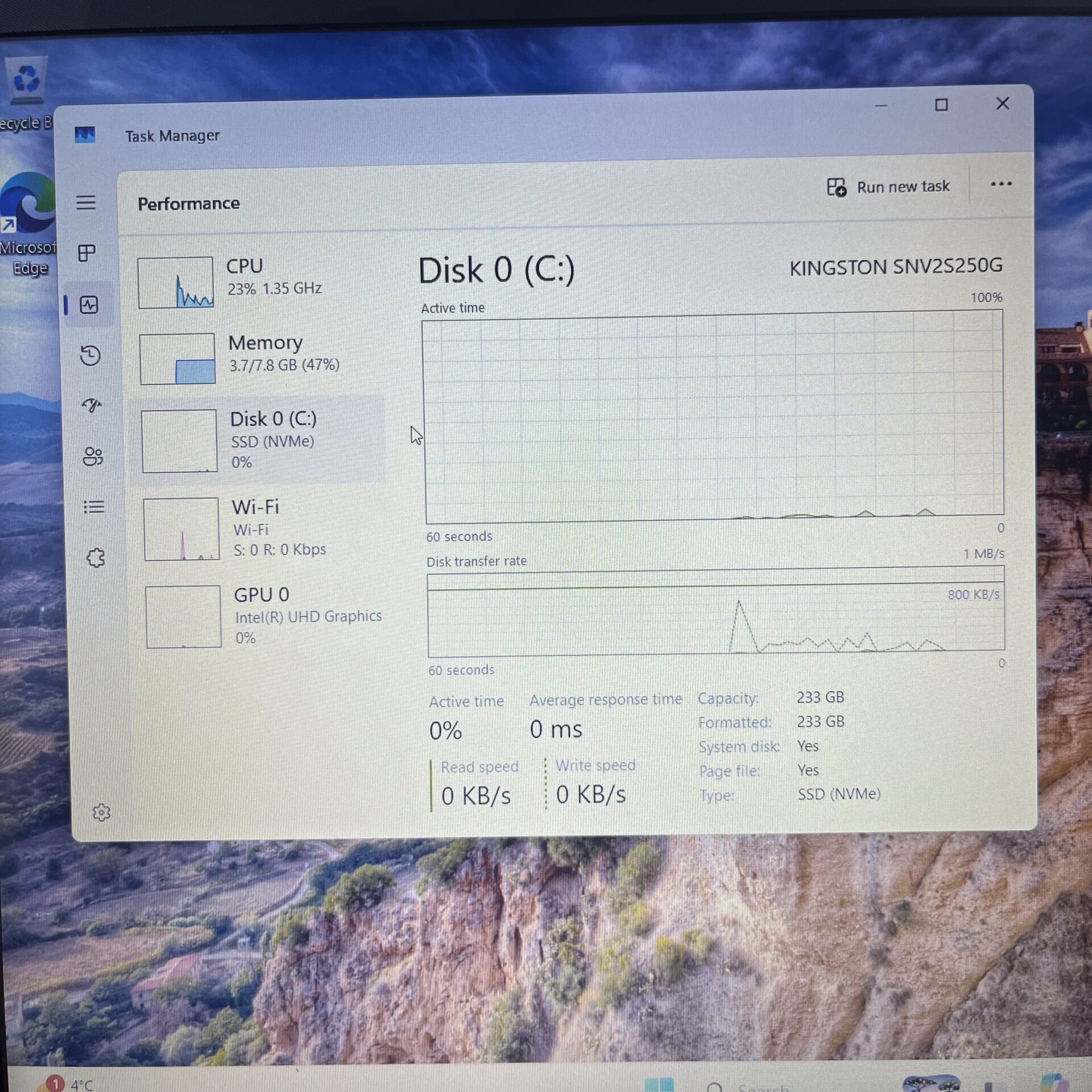1092x1092 pixels.
Task: Open the Details list icon
Action: tap(94, 506)
